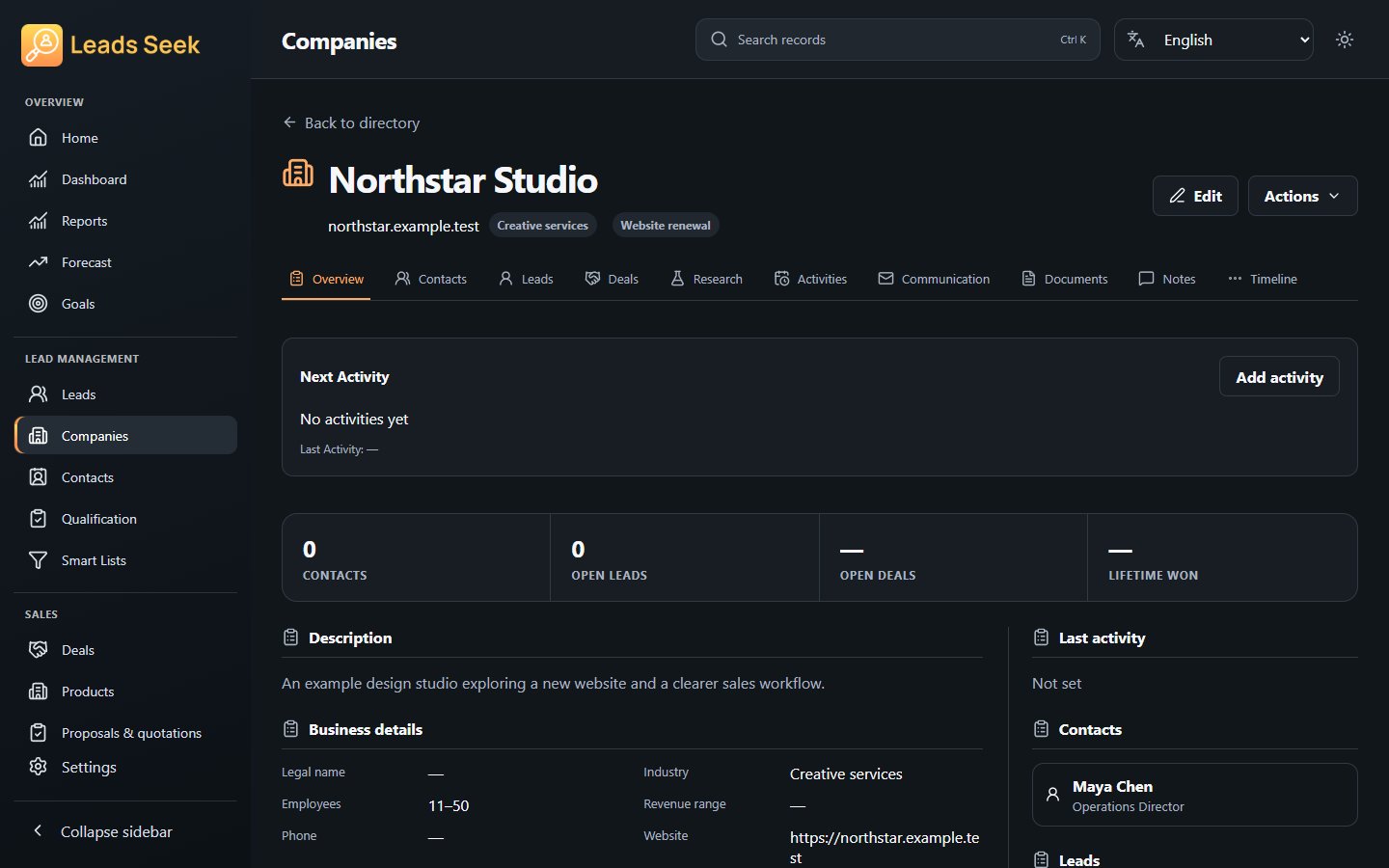The width and height of the screenshot is (1389, 868).
Task: Go back to directory
Action: coord(351,122)
